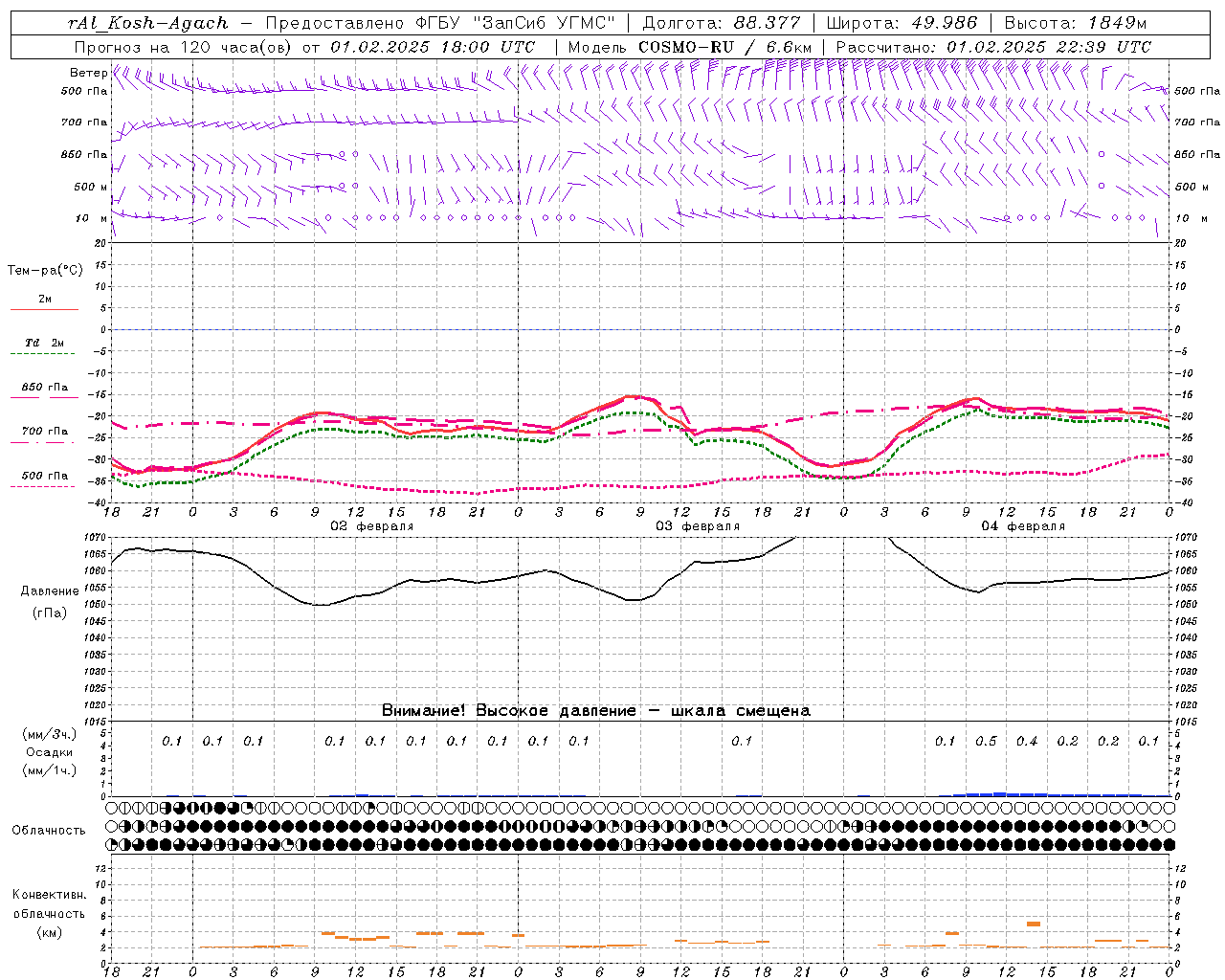Click the forecast line Прогноз на 120 часа(ов)
The image size is (1225, 980).
[x=185, y=47]
